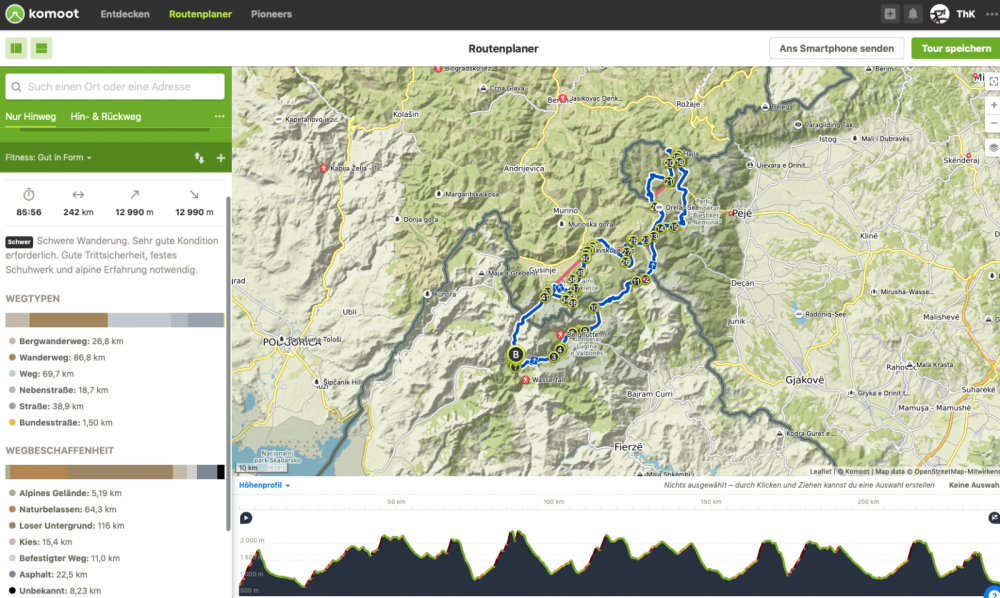Click the Tour speichern button
1000x598 pixels.
(955, 48)
